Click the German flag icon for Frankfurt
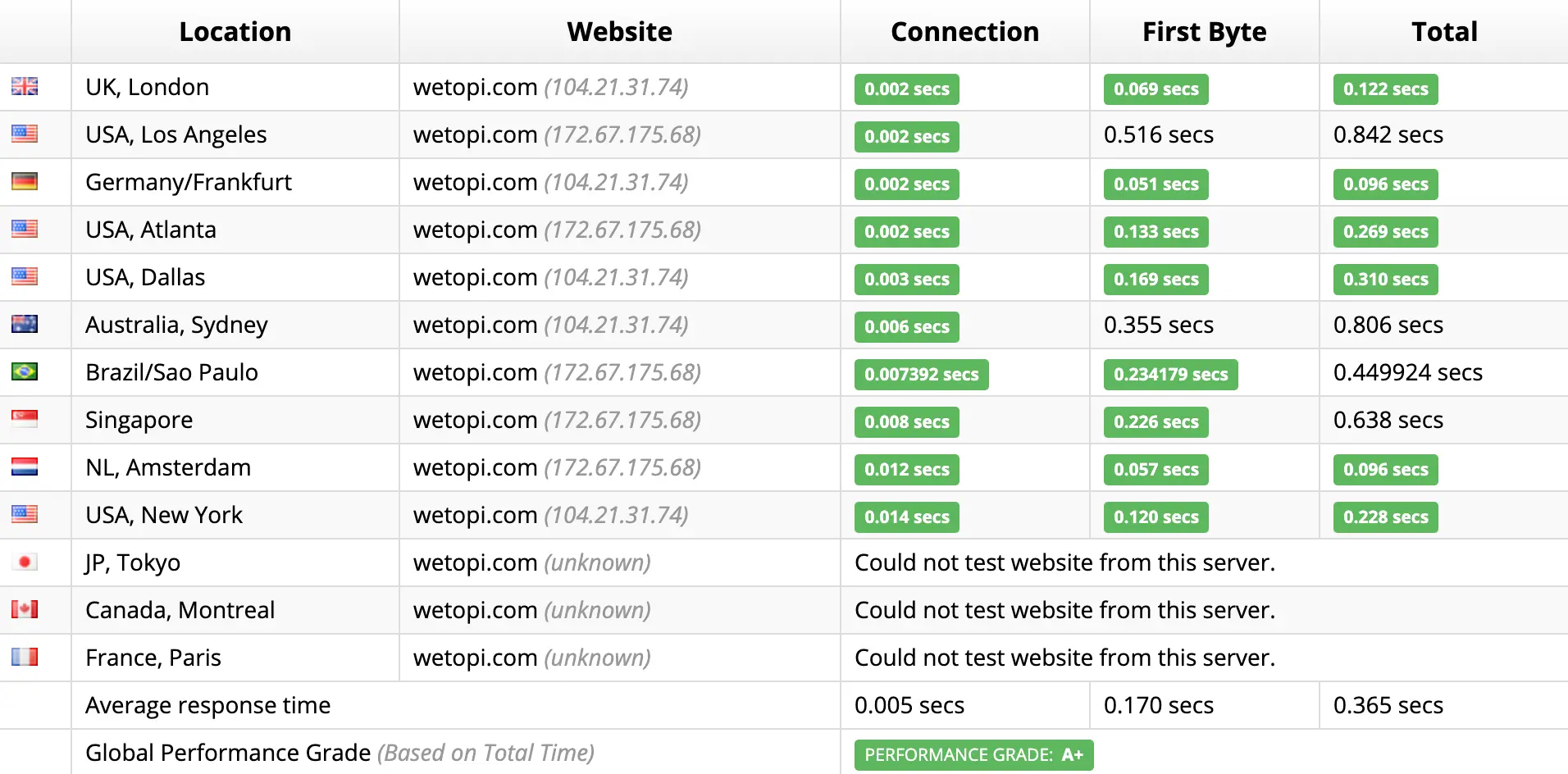 [x=25, y=181]
